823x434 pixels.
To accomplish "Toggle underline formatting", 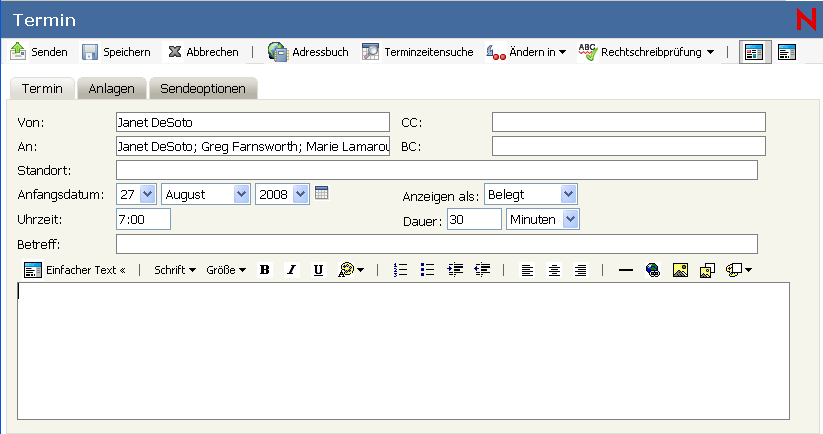I will pos(318,270).
